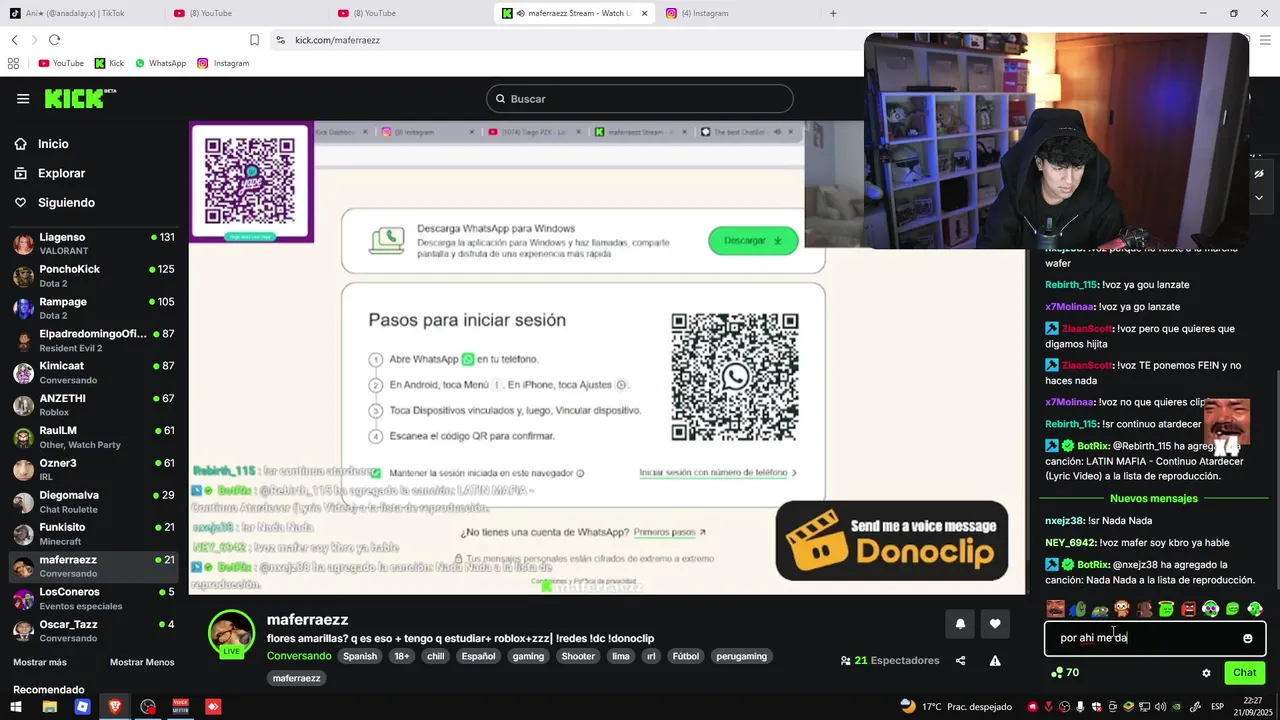Open the YouTube bookmark
Viewport: 1280px width, 720px height.
tap(61, 63)
